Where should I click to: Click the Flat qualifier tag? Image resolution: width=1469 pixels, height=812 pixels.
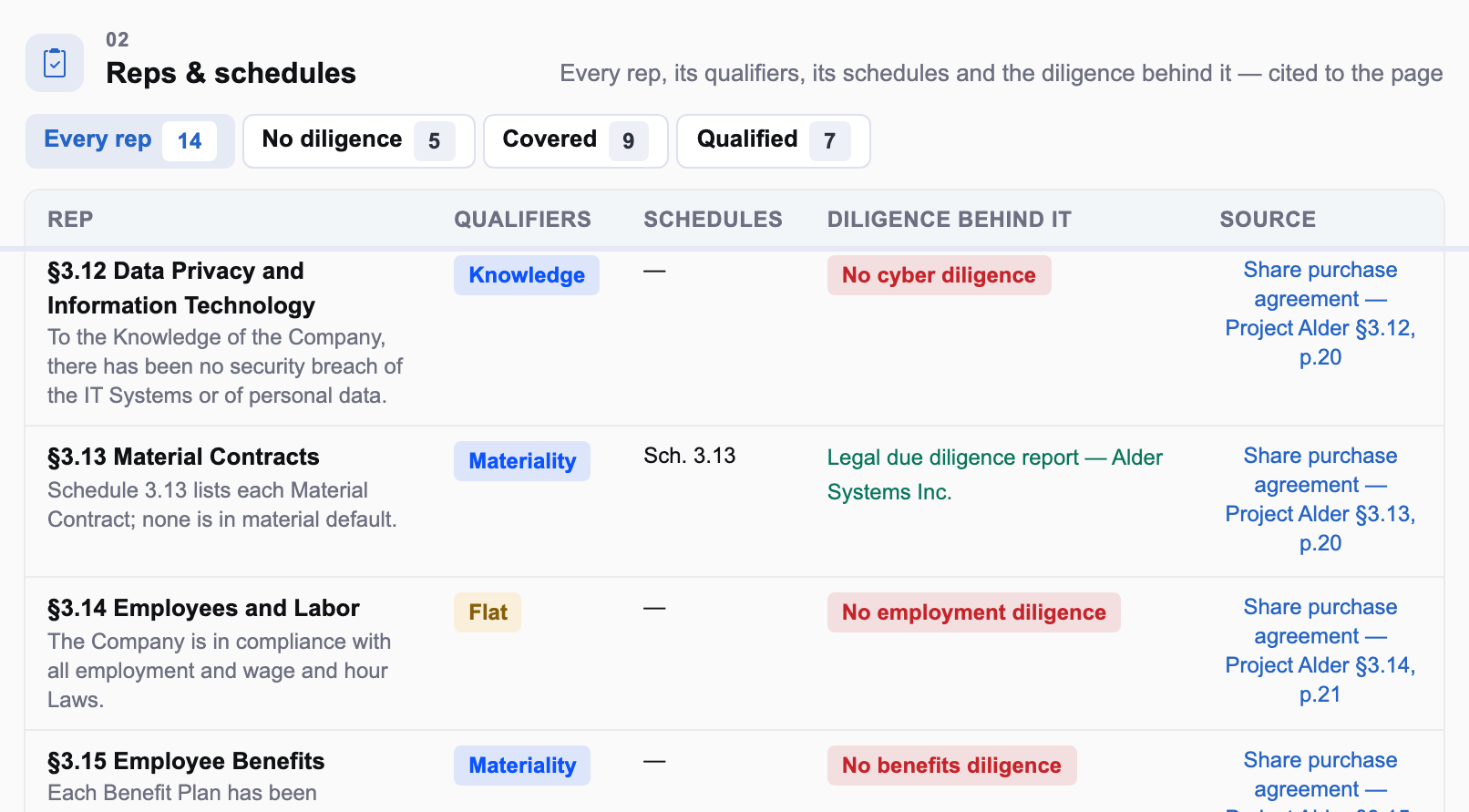coord(488,612)
